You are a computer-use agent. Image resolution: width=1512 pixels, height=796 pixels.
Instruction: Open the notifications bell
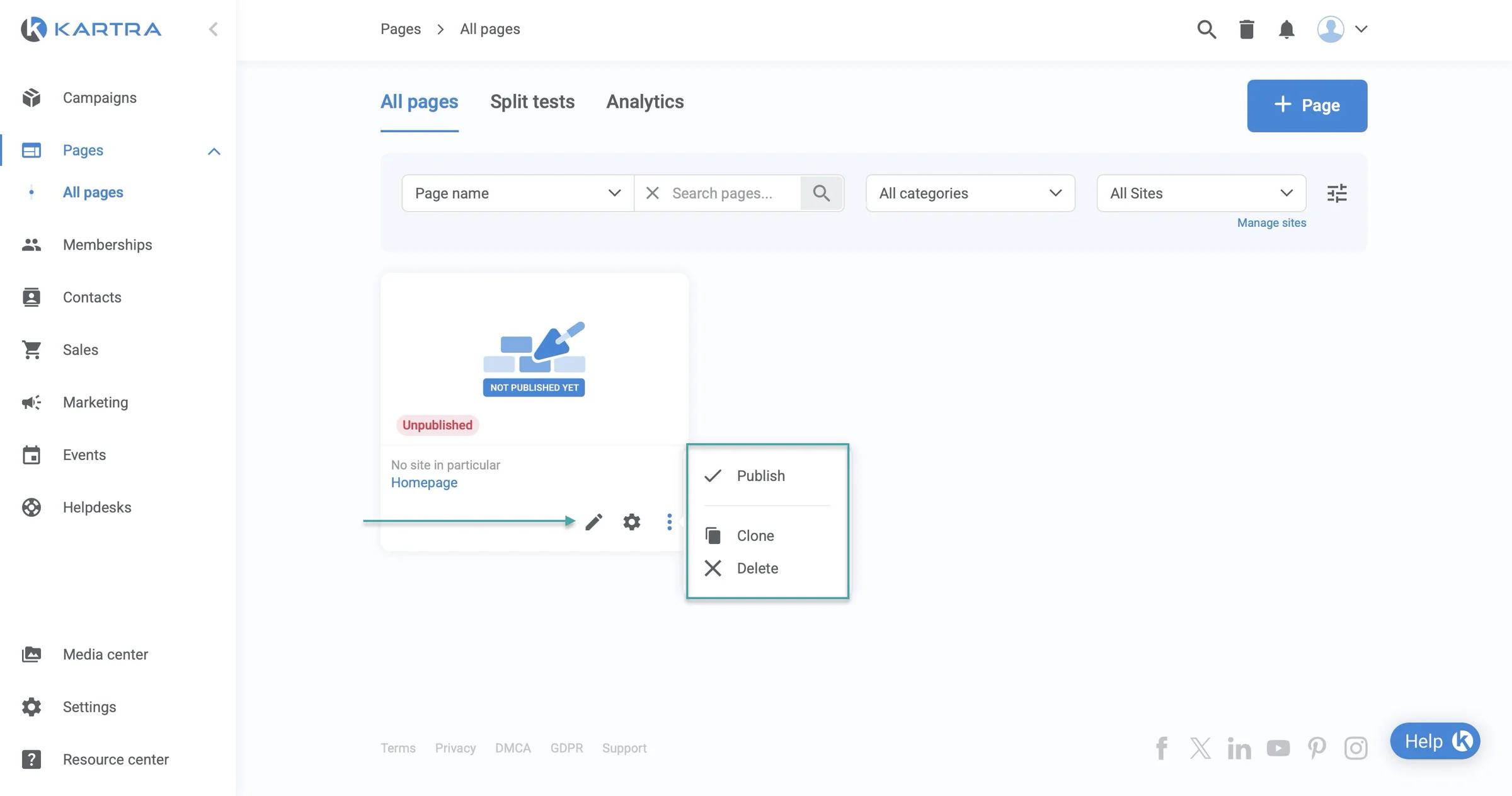(1286, 29)
